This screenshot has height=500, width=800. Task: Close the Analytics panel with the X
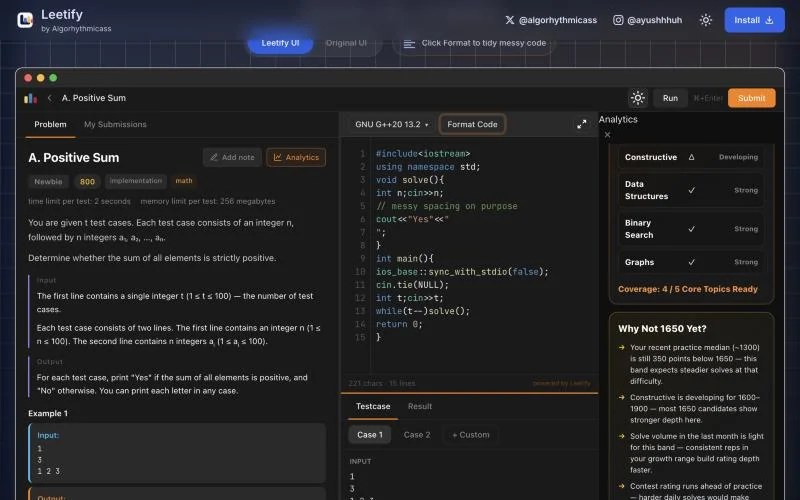pyautogui.click(x=607, y=135)
